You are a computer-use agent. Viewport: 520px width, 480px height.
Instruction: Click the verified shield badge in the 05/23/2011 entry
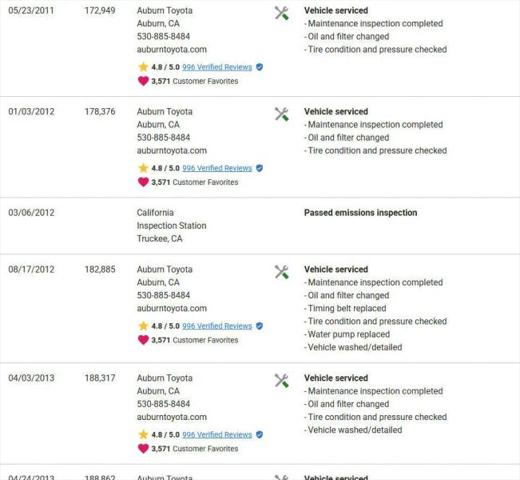[259, 67]
